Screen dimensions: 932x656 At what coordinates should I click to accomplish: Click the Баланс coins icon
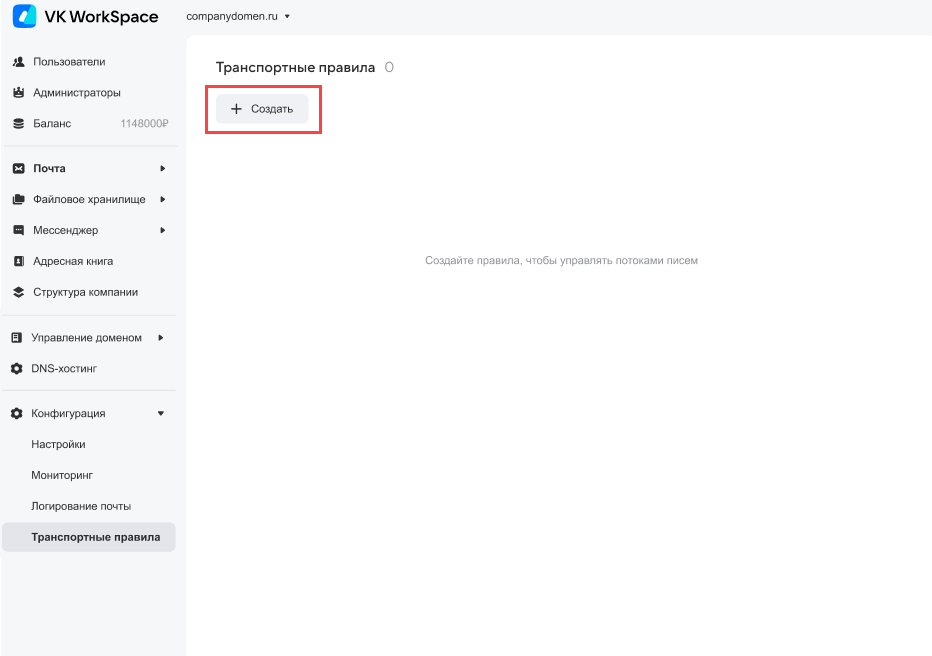(18, 124)
